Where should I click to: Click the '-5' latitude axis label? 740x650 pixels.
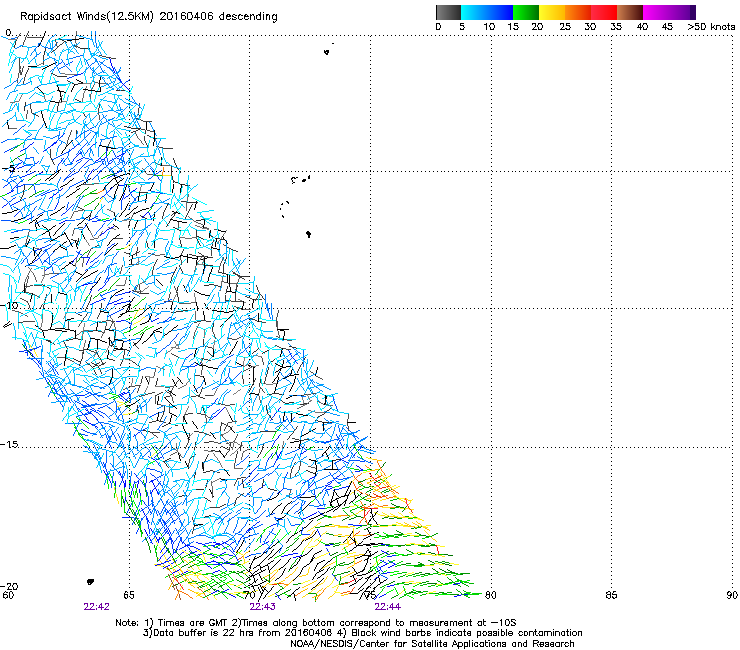click(9, 169)
